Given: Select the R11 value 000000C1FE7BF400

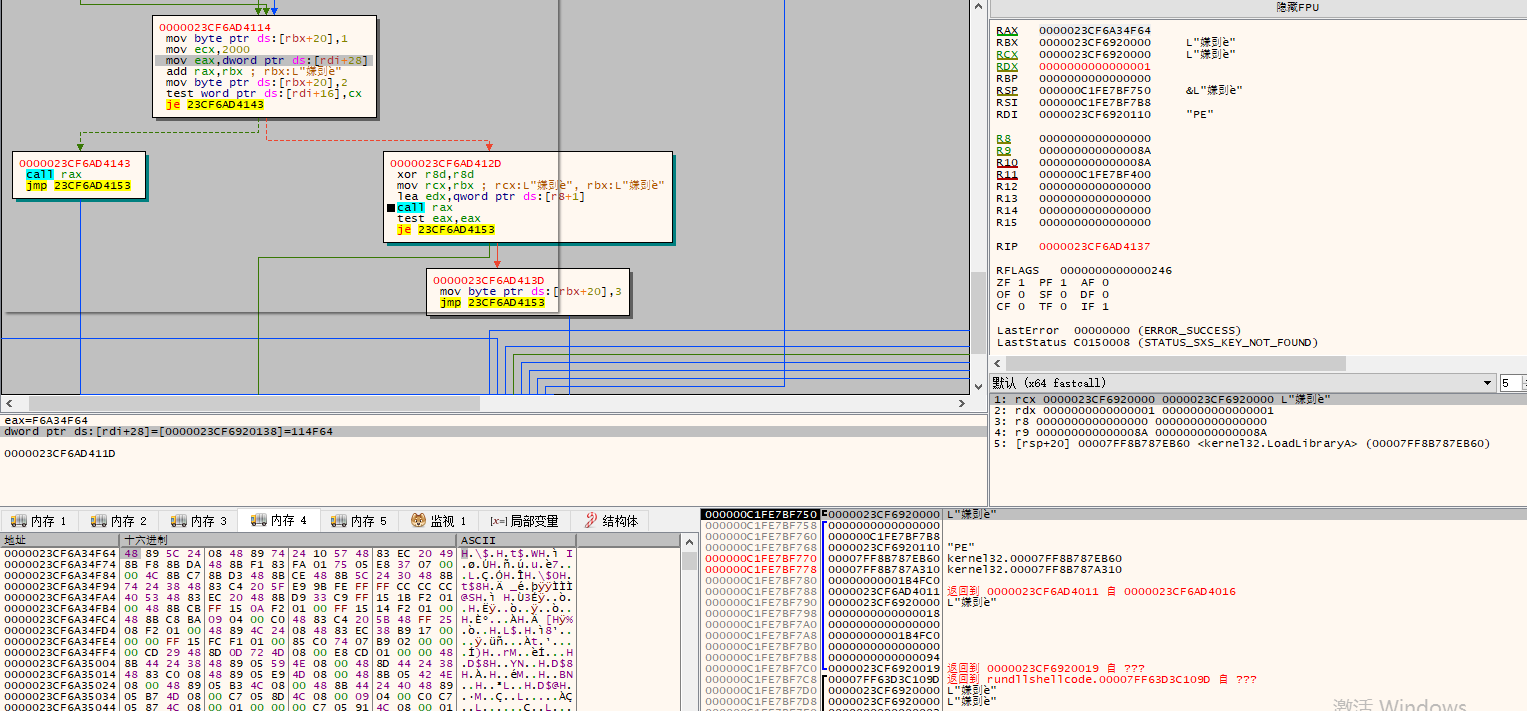Looking at the screenshot, I should (1094, 174).
